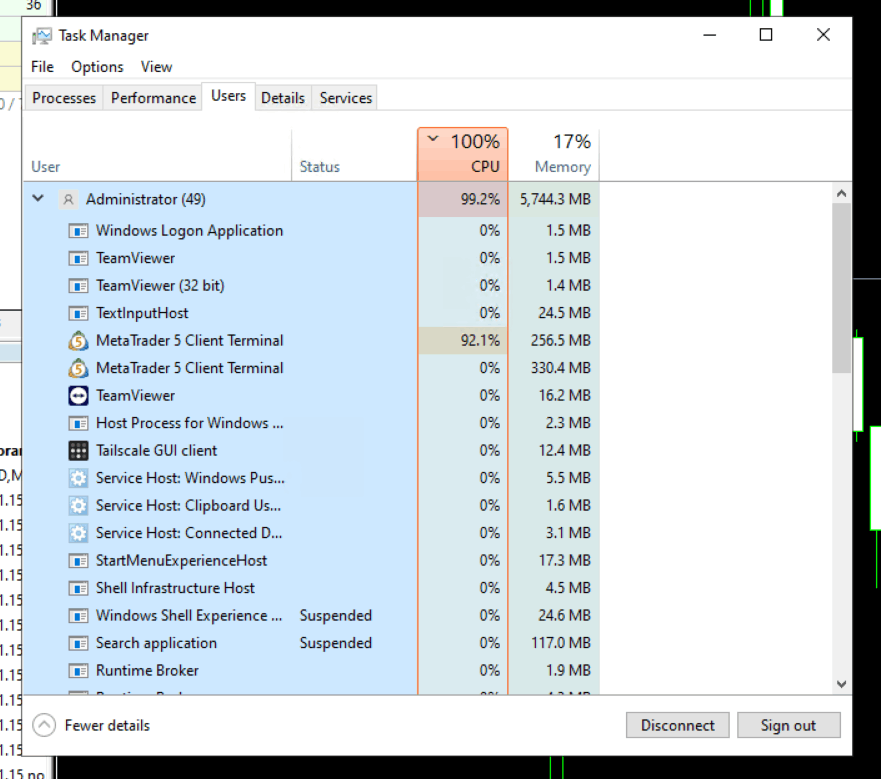881x779 pixels.
Task: Open the View menu
Action: [156, 67]
